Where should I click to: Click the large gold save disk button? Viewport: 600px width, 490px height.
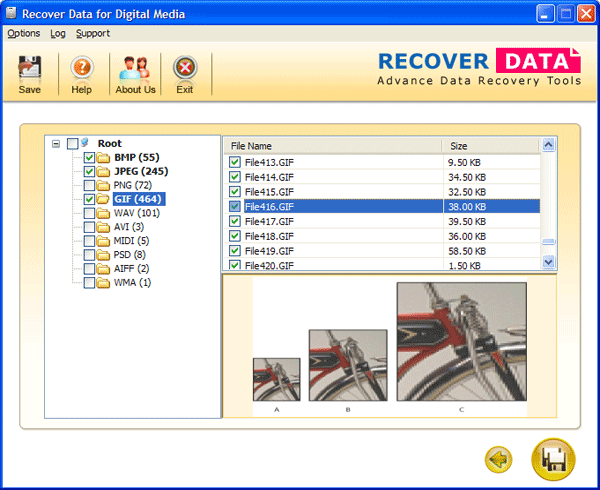click(x=553, y=460)
